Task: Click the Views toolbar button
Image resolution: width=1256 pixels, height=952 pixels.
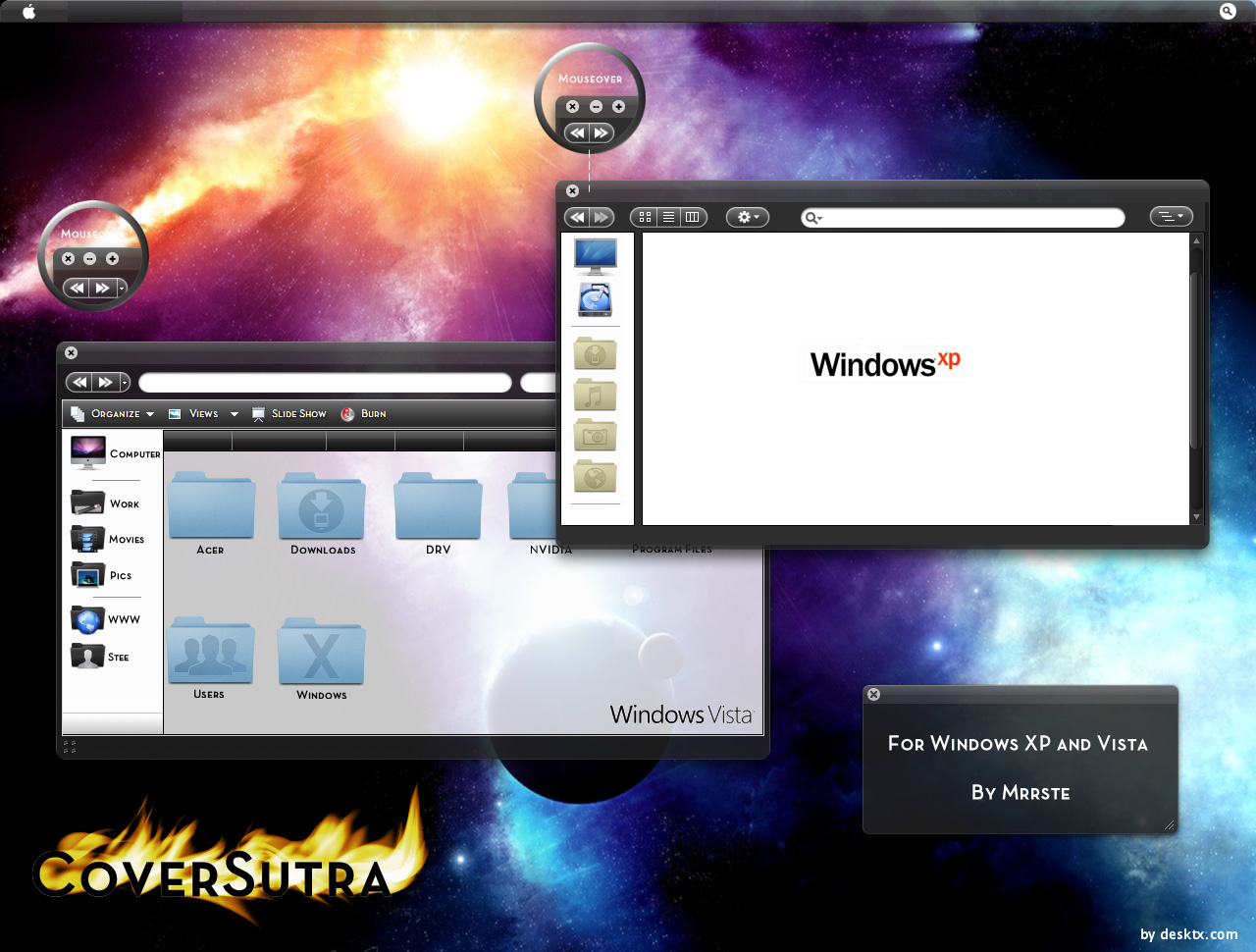Action: pyautogui.click(x=194, y=414)
